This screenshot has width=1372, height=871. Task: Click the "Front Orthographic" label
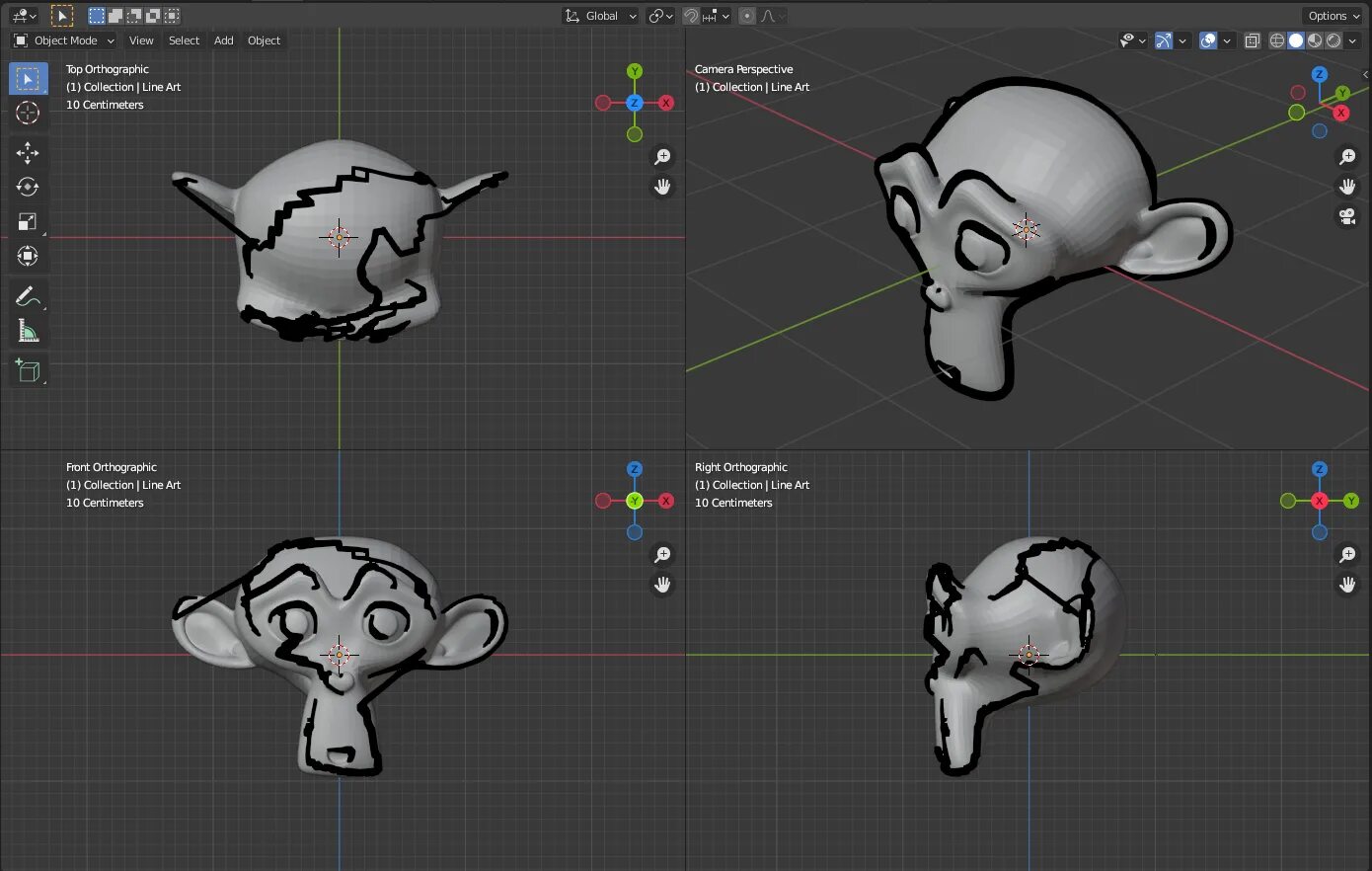(x=112, y=467)
